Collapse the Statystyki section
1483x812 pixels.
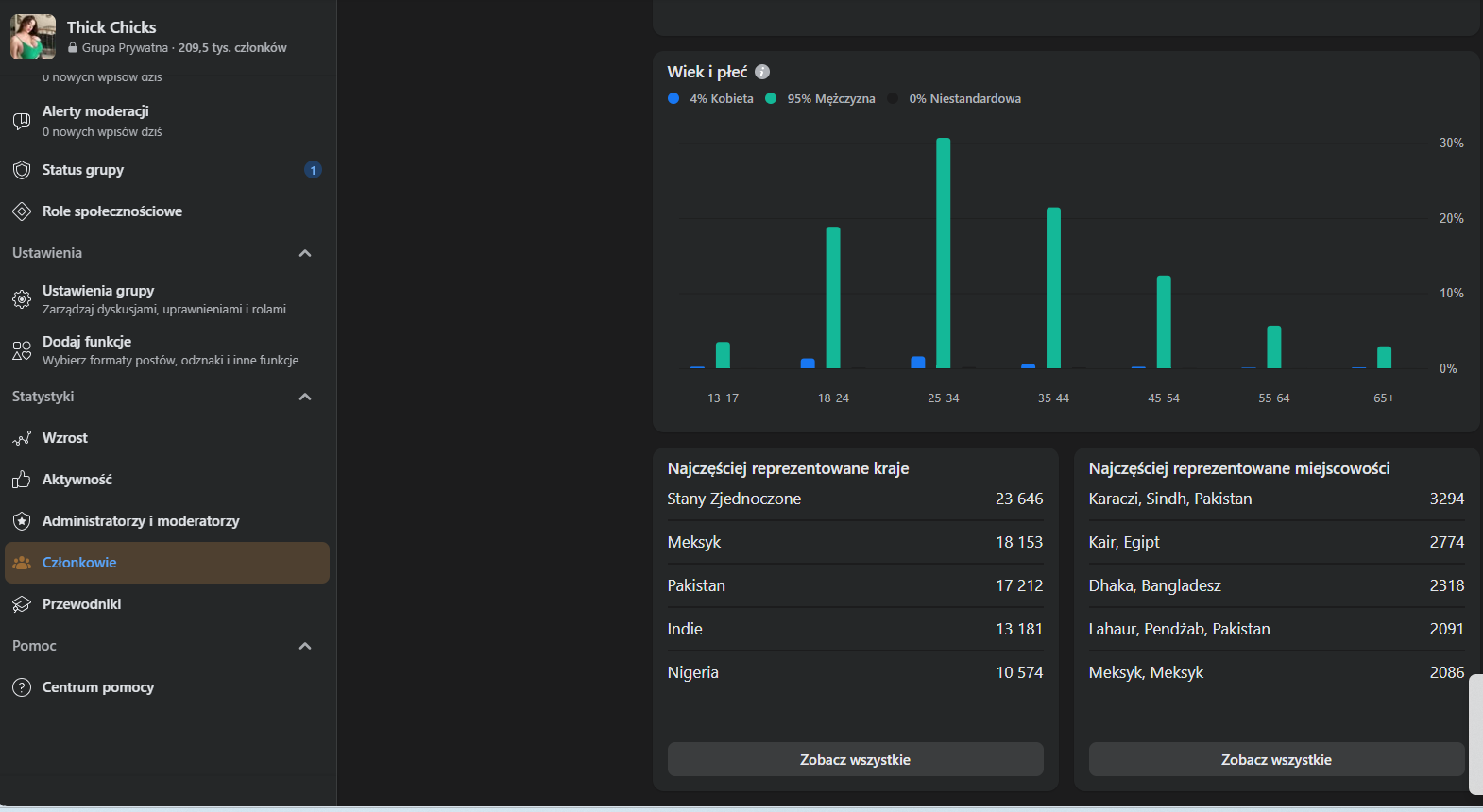coord(304,397)
